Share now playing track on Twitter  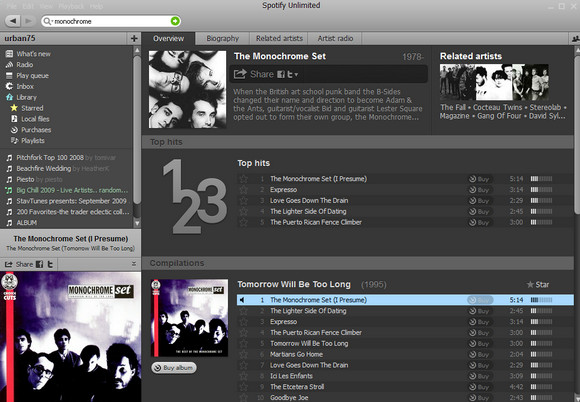click(50, 264)
